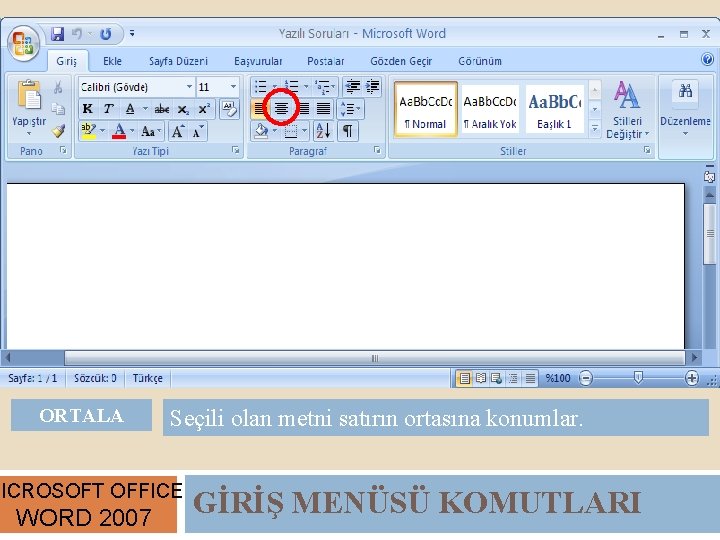
Task: Redo the last action
Action: tap(106, 34)
